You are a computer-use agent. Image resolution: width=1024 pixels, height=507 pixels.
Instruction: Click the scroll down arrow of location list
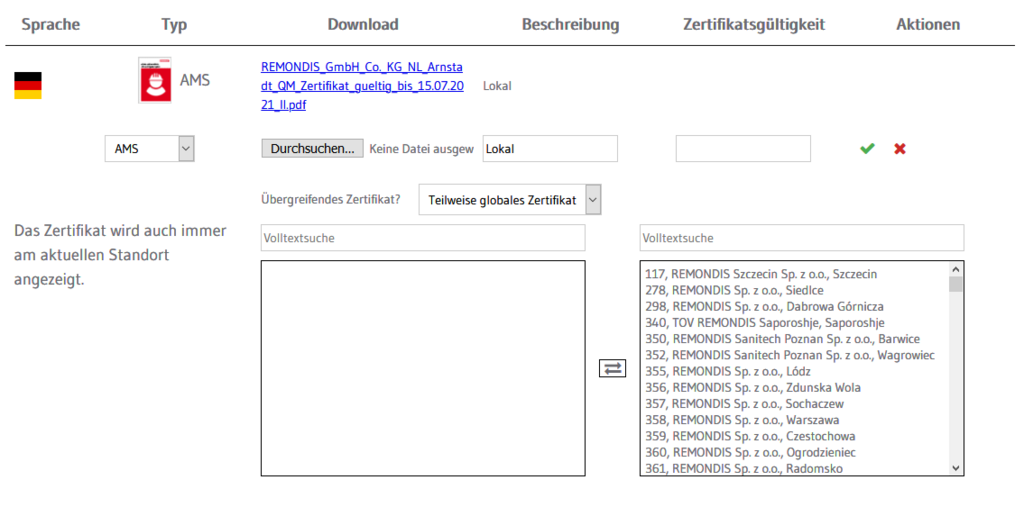(956, 468)
